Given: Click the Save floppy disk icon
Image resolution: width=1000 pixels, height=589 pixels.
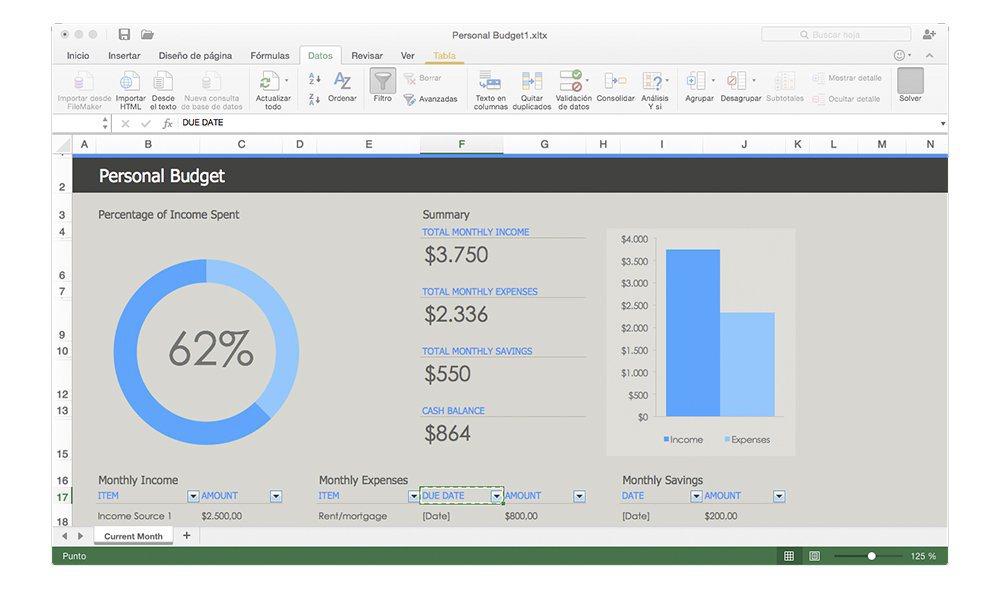Looking at the screenshot, I should (124, 34).
